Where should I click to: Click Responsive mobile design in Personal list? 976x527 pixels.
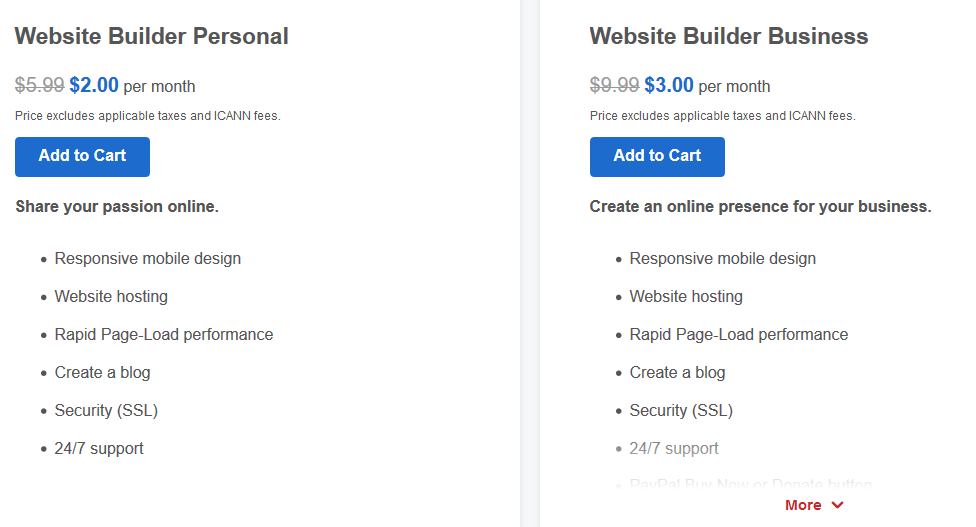point(148,259)
